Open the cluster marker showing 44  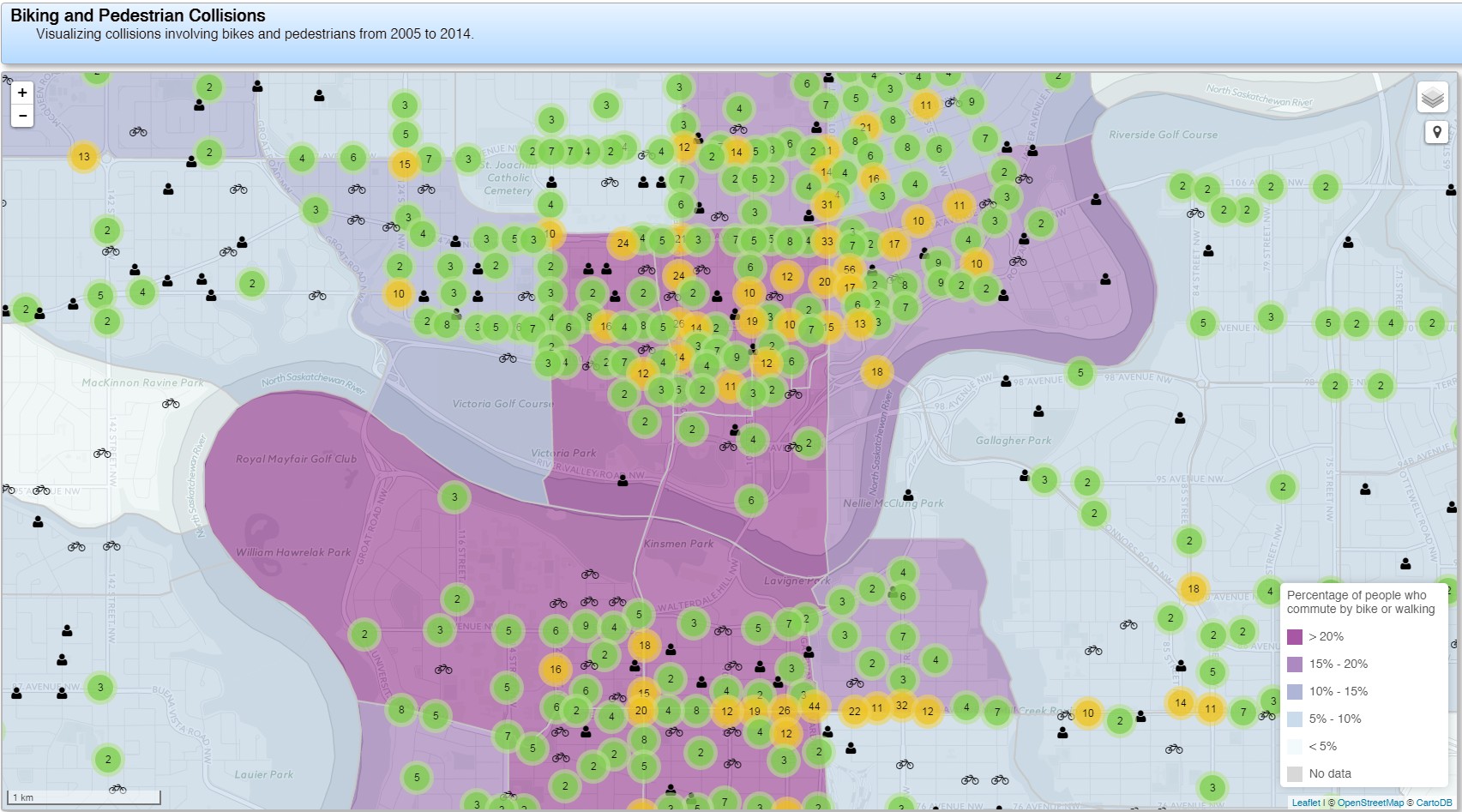814,707
